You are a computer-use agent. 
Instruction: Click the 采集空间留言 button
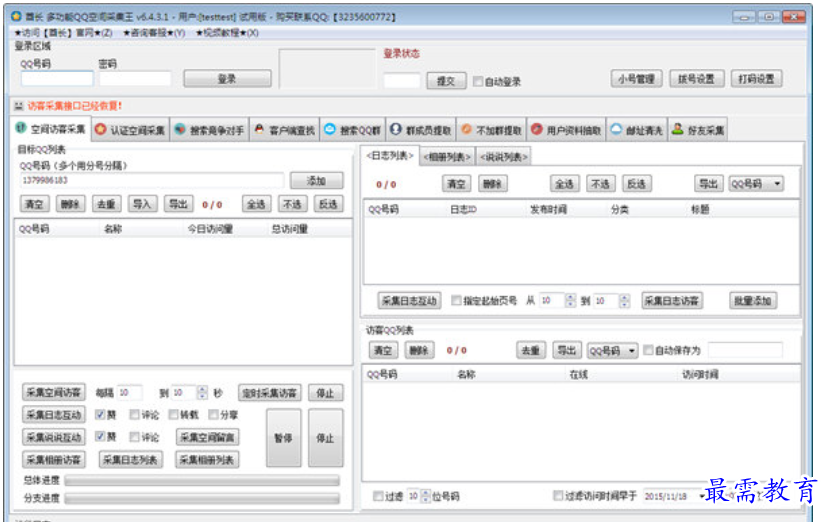[207, 437]
